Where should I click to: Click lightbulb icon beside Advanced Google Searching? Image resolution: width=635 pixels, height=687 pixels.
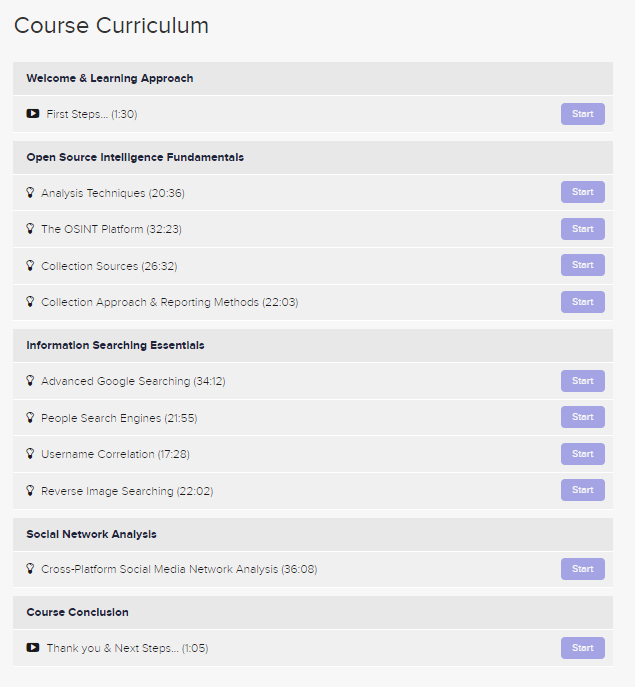point(30,380)
